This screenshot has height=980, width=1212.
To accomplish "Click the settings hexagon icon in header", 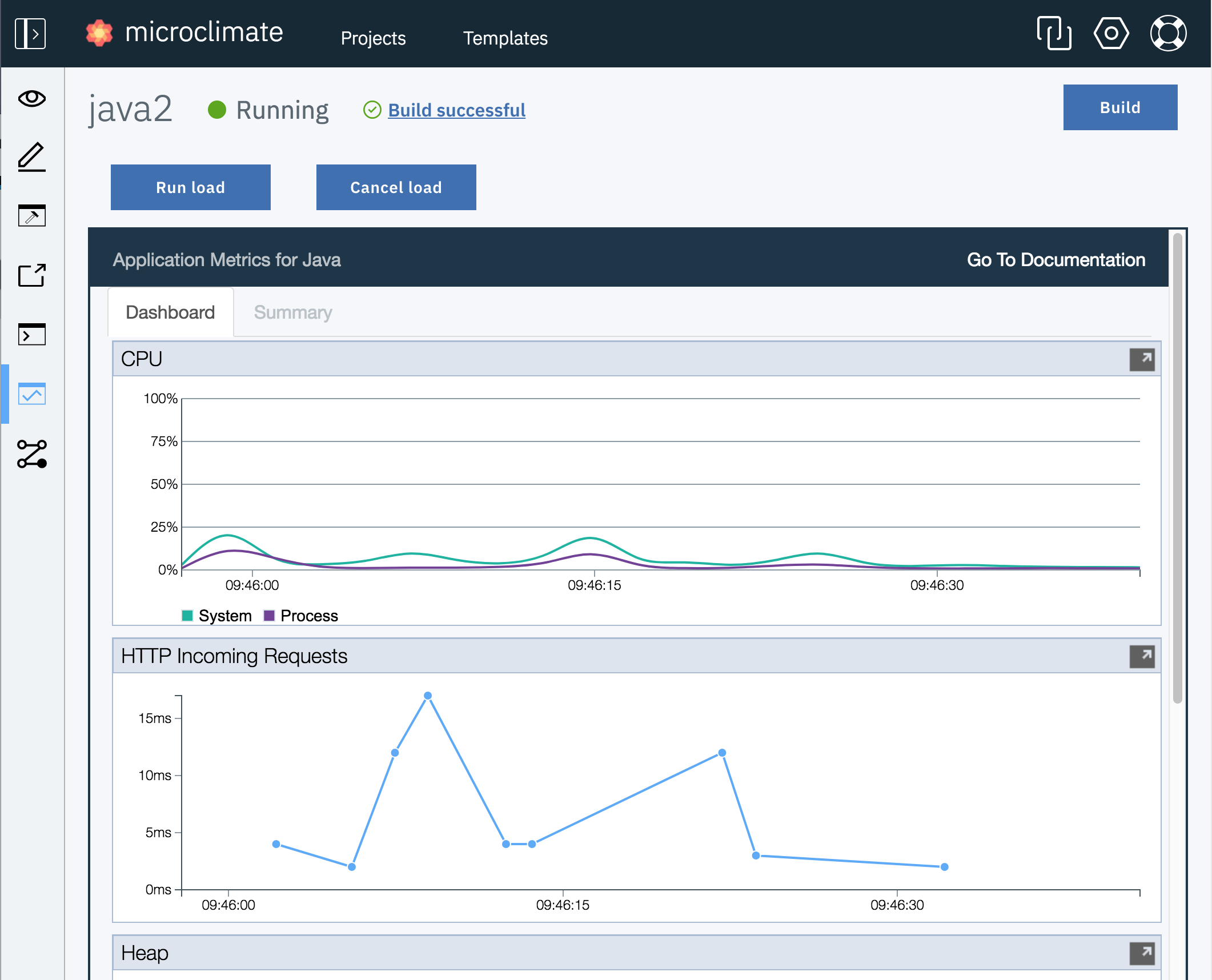I will point(1111,34).
